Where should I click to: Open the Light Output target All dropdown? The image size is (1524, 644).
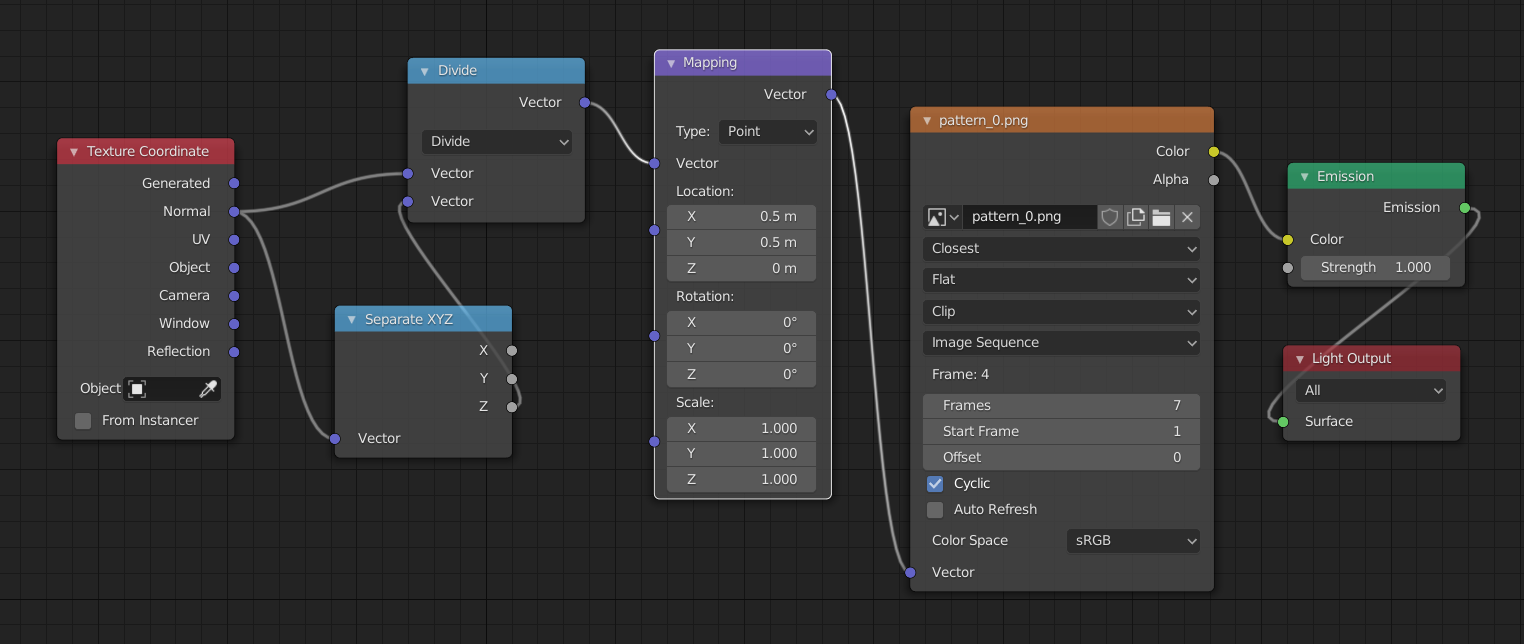(x=1371, y=391)
